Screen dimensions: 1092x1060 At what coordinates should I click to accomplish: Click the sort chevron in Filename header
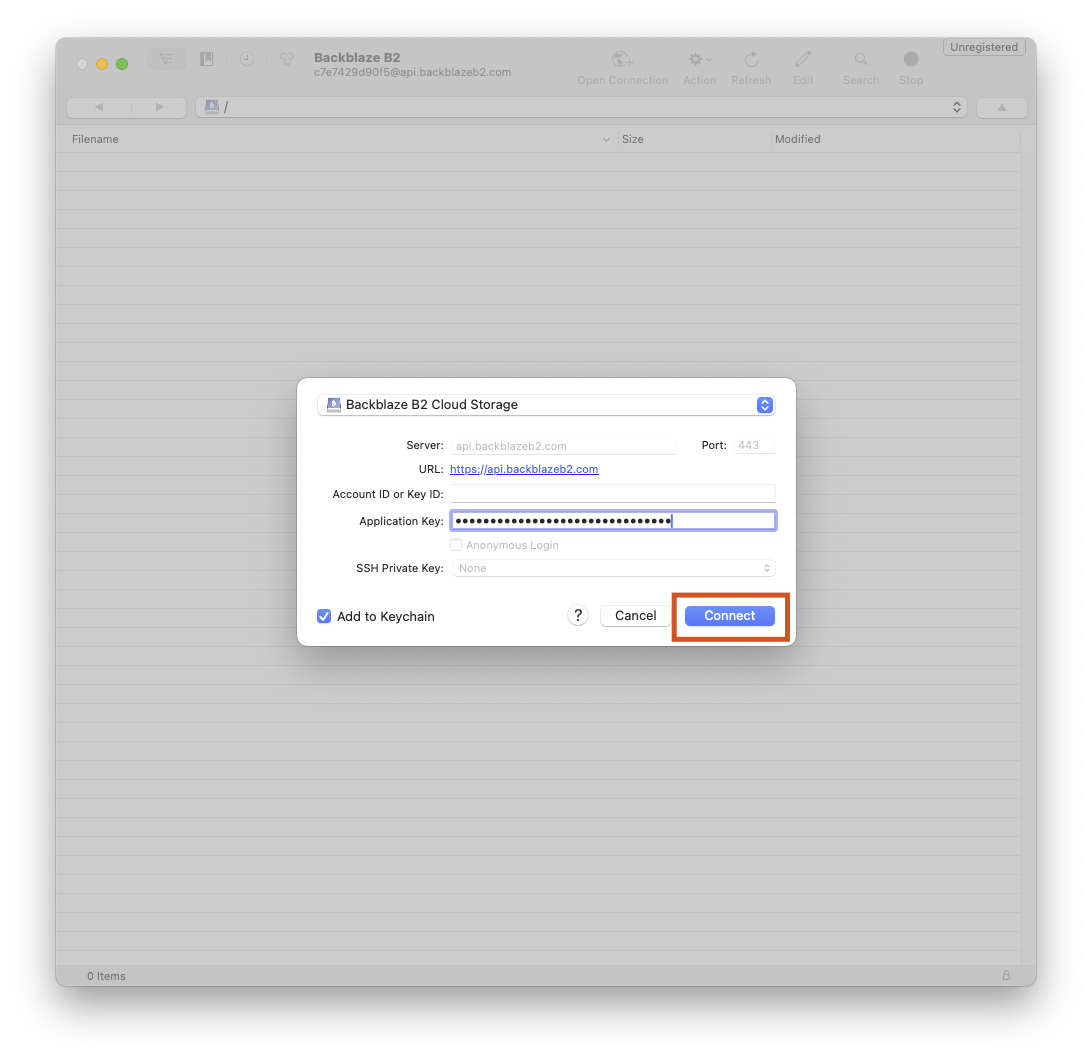(x=606, y=140)
